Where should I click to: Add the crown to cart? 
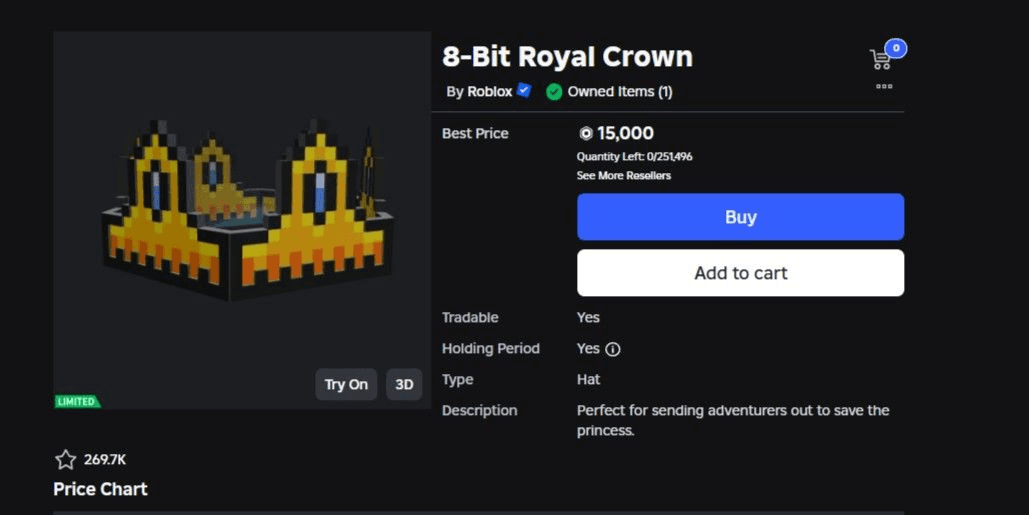[x=740, y=273]
